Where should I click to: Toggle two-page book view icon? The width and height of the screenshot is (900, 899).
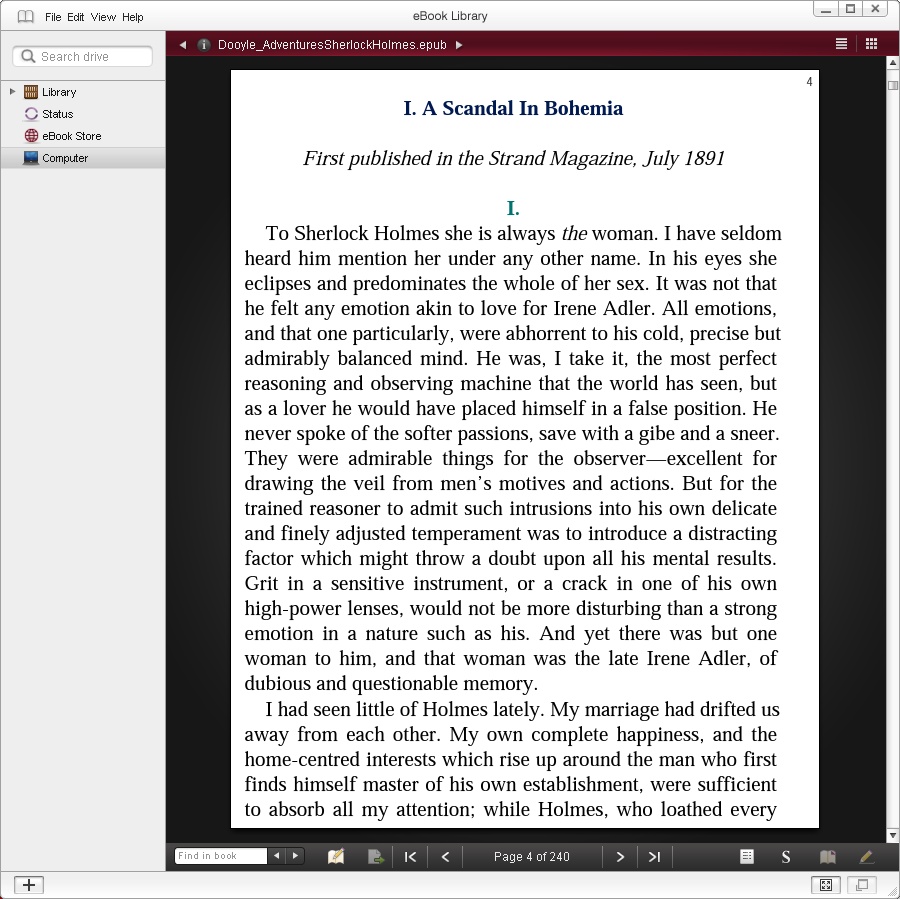827,857
